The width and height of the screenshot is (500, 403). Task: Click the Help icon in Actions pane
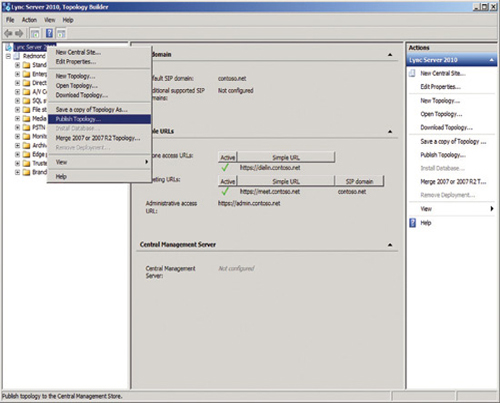[x=412, y=223]
